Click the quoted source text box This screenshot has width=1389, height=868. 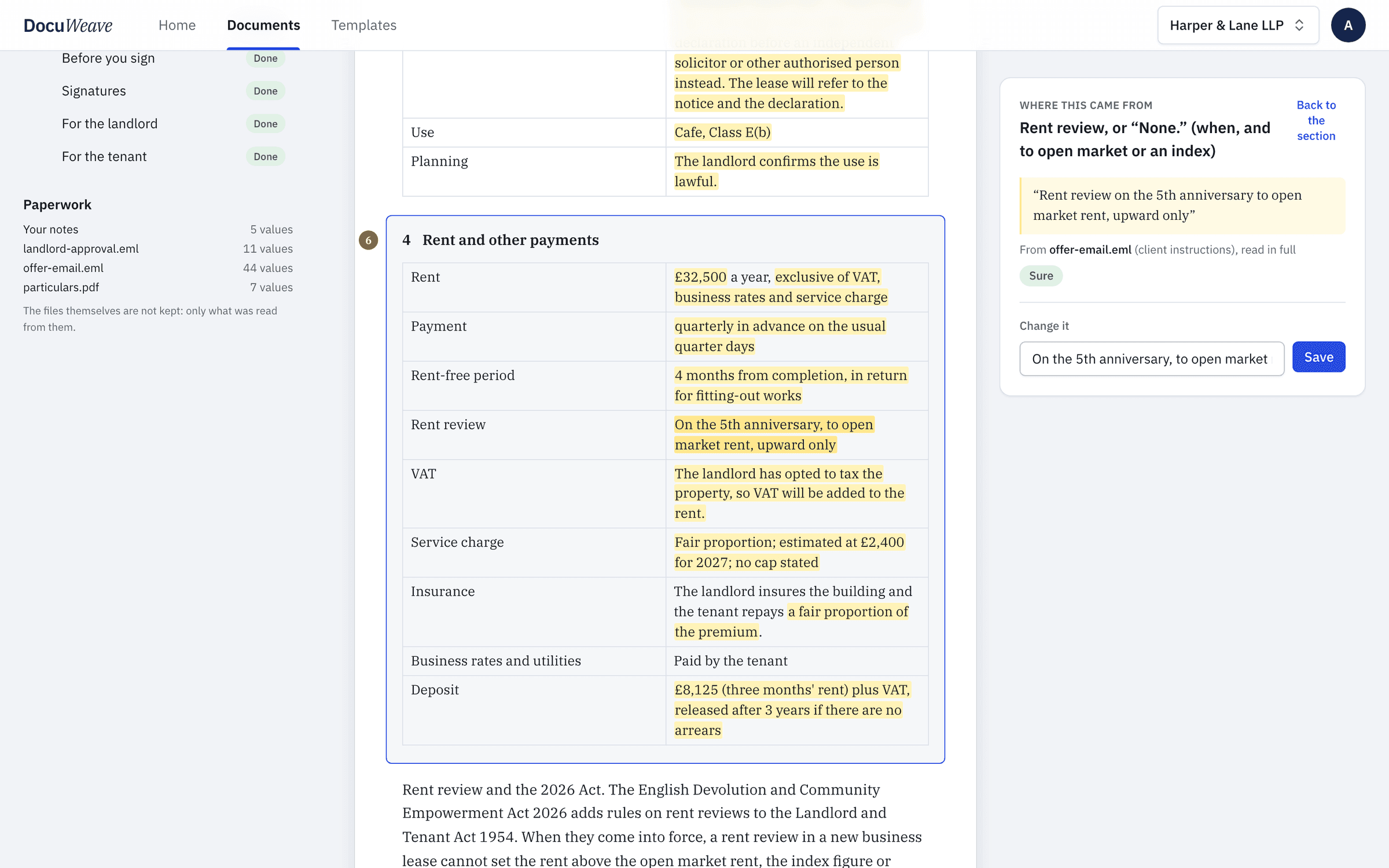[1182, 205]
